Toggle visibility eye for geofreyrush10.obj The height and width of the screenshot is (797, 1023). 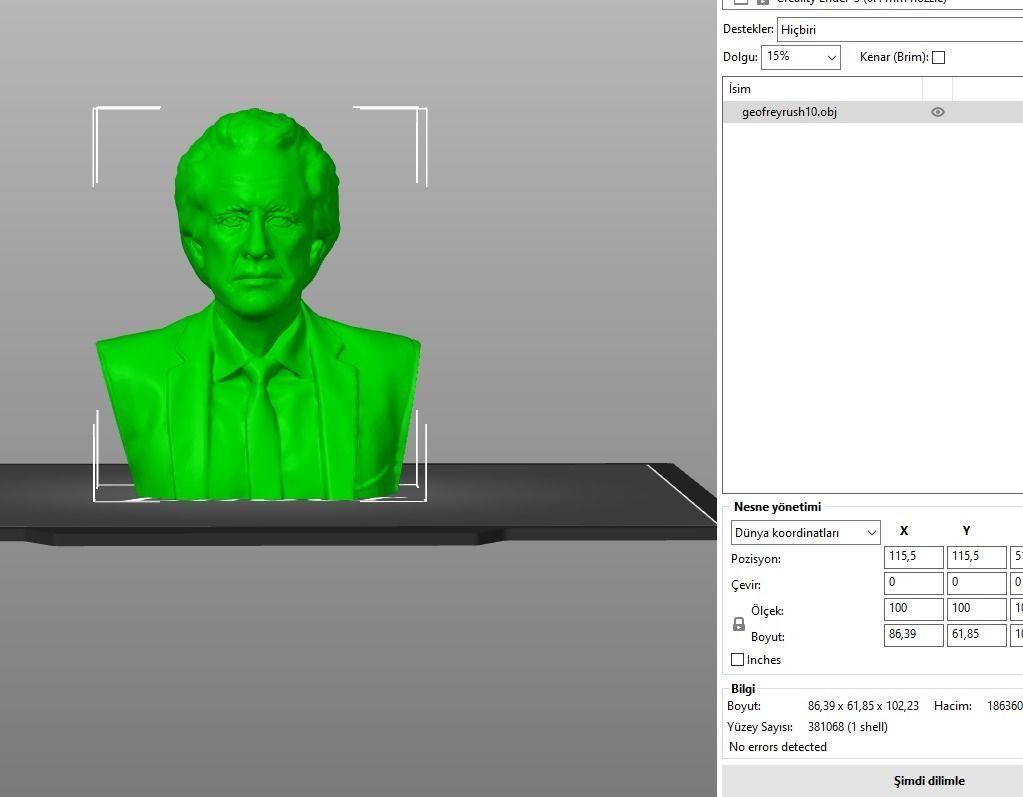tap(938, 112)
